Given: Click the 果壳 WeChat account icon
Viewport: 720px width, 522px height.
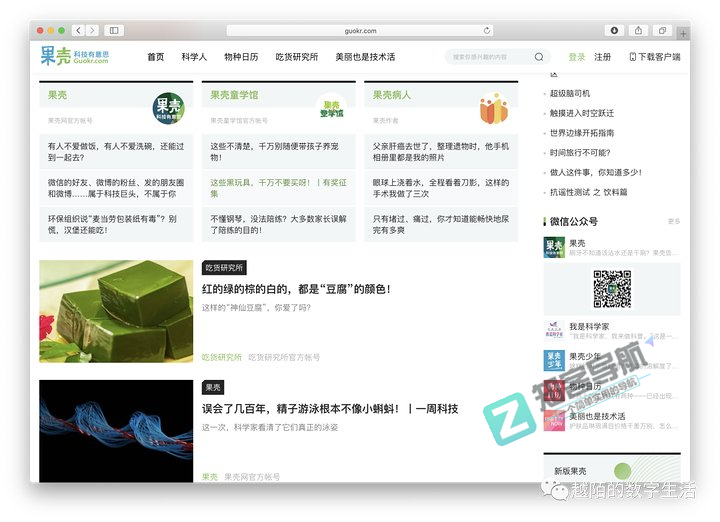Looking at the screenshot, I should (554, 247).
